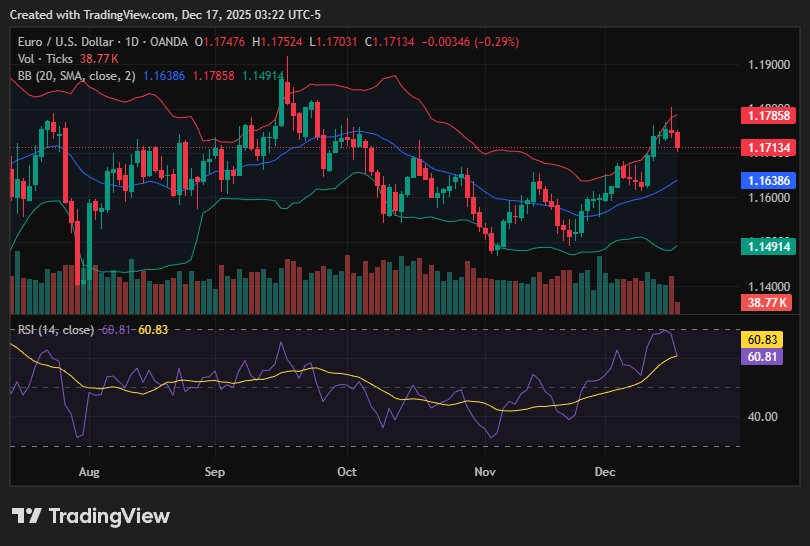Click the 40.00 level on RSI scale

point(764,417)
